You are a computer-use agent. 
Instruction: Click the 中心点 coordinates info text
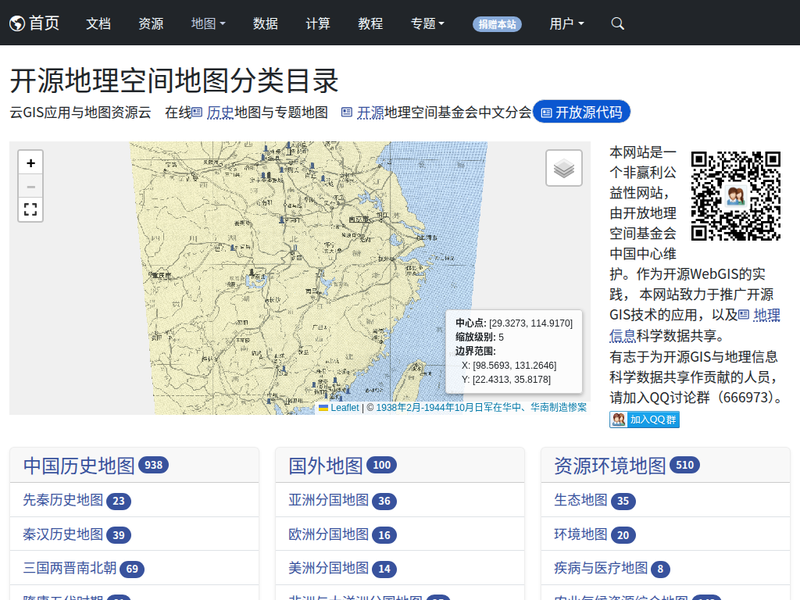click(x=514, y=323)
